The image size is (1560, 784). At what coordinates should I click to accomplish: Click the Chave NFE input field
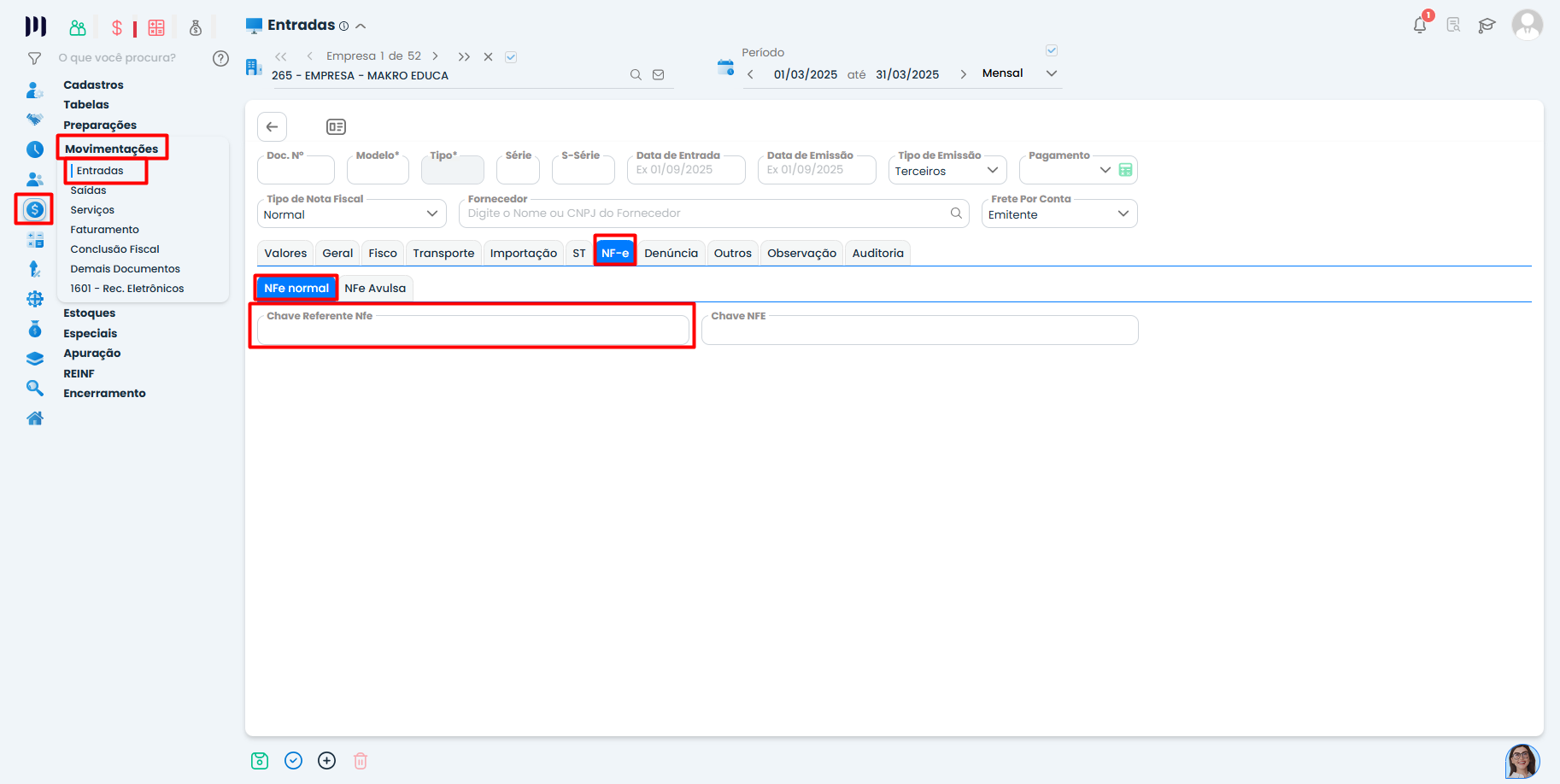pos(919,331)
